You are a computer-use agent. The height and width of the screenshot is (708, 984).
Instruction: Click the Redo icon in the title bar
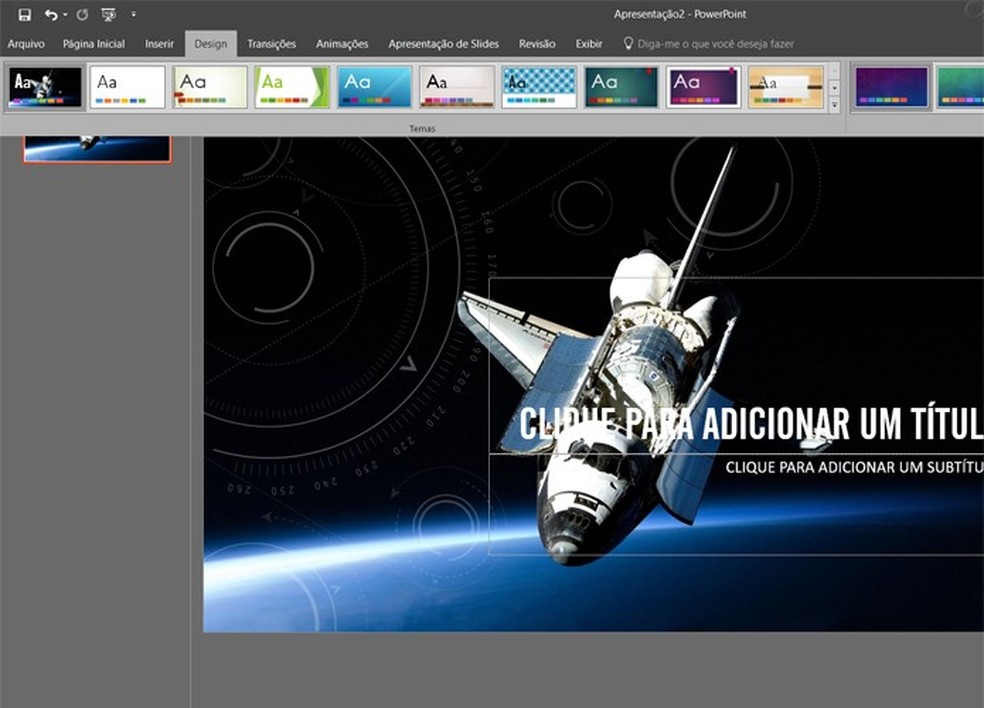pos(82,15)
